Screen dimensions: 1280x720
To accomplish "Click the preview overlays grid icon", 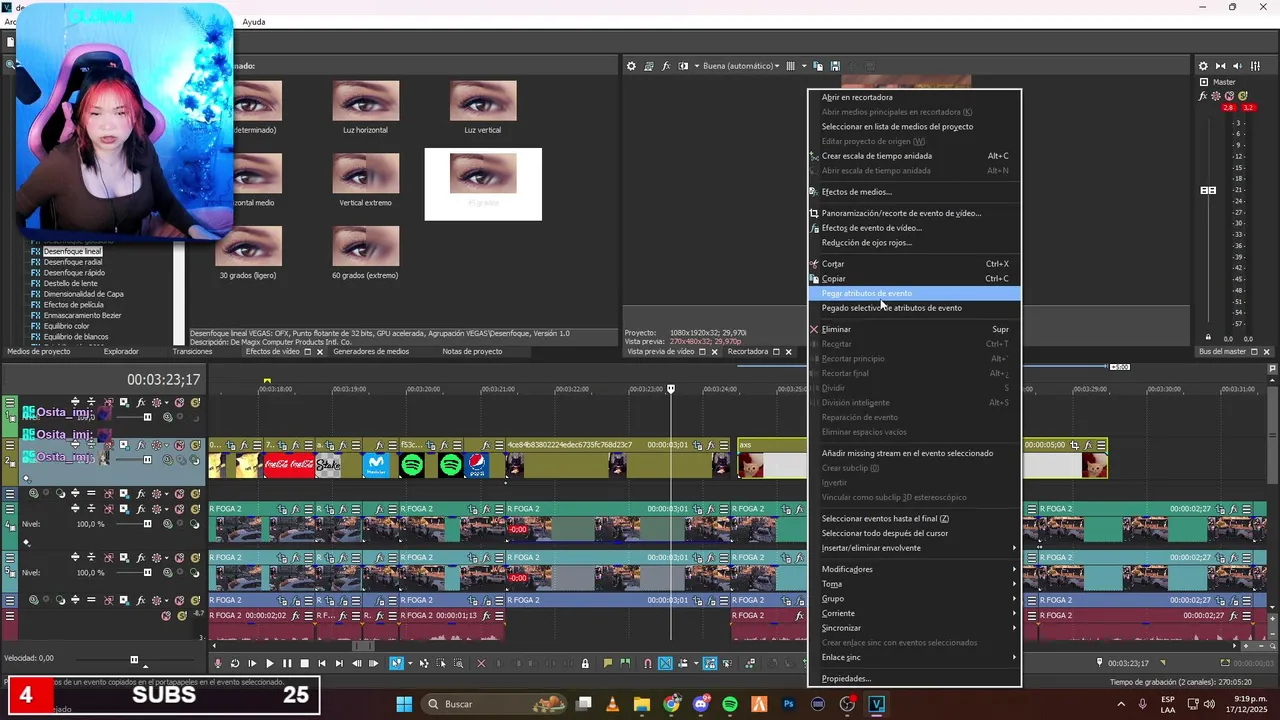I will pyautogui.click(x=790, y=66).
